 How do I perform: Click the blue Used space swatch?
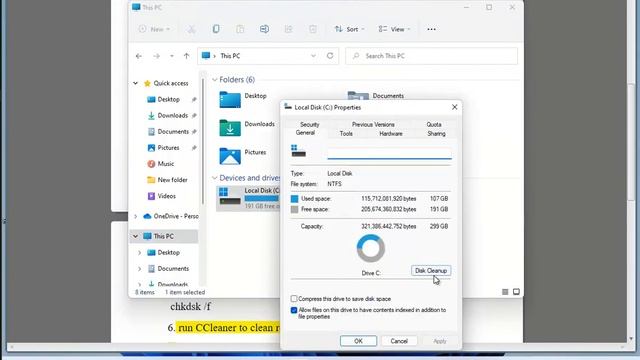pyautogui.click(x=294, y=199)
